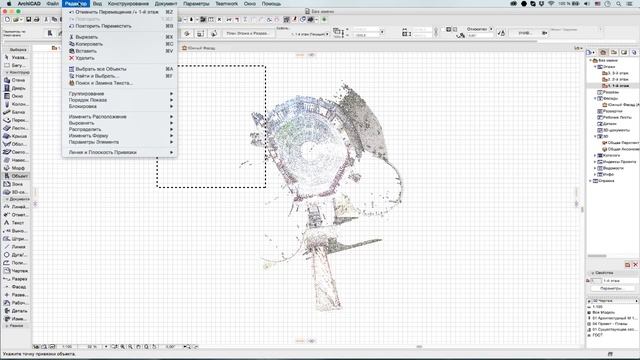Select the Стена (Wall) tool

[16, 80]
